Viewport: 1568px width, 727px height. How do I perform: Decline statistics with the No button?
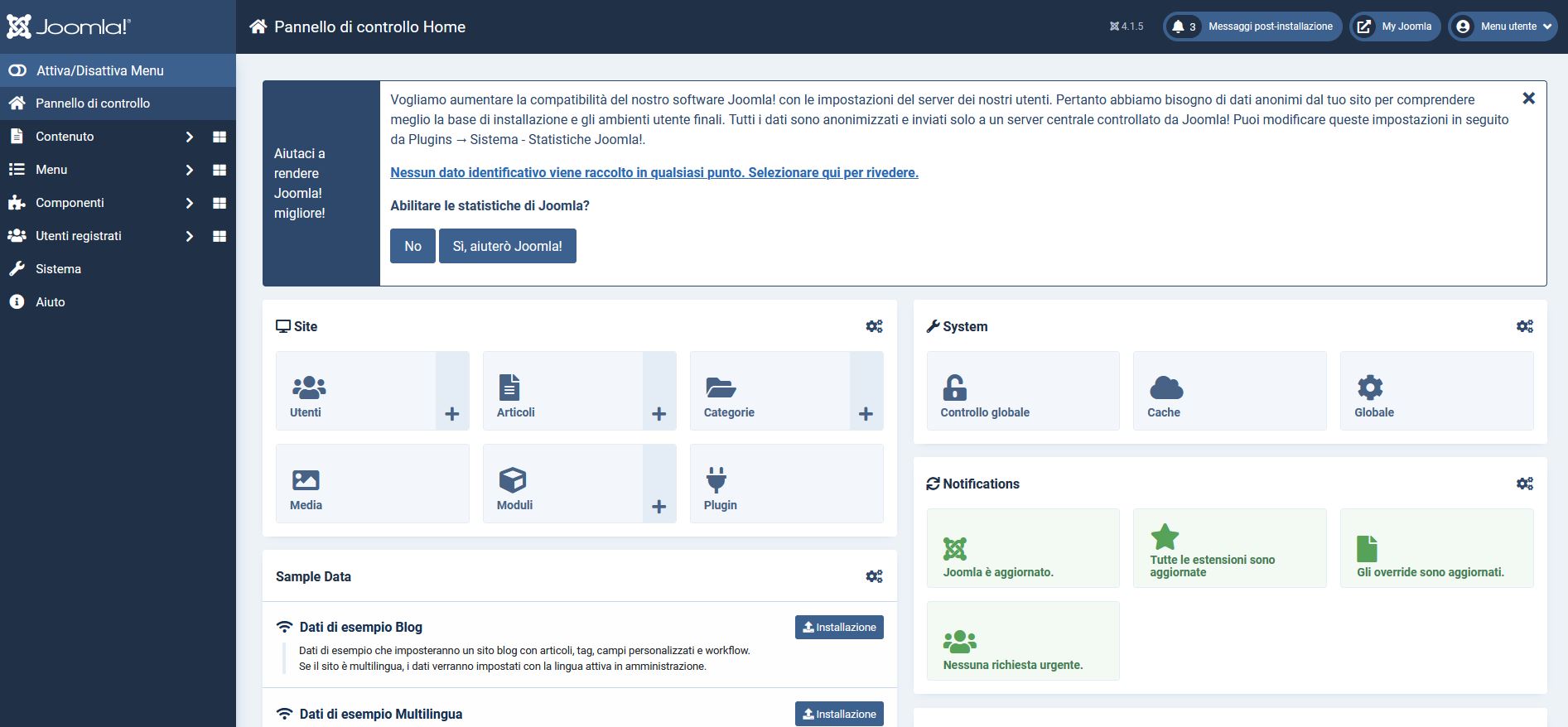(x=413, y=246)
